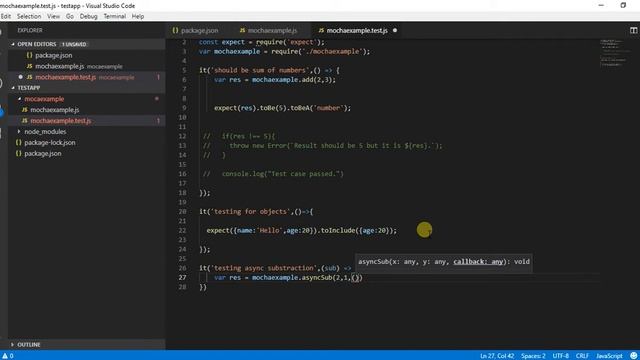Open the Selection menu

[x=29, y=16]
